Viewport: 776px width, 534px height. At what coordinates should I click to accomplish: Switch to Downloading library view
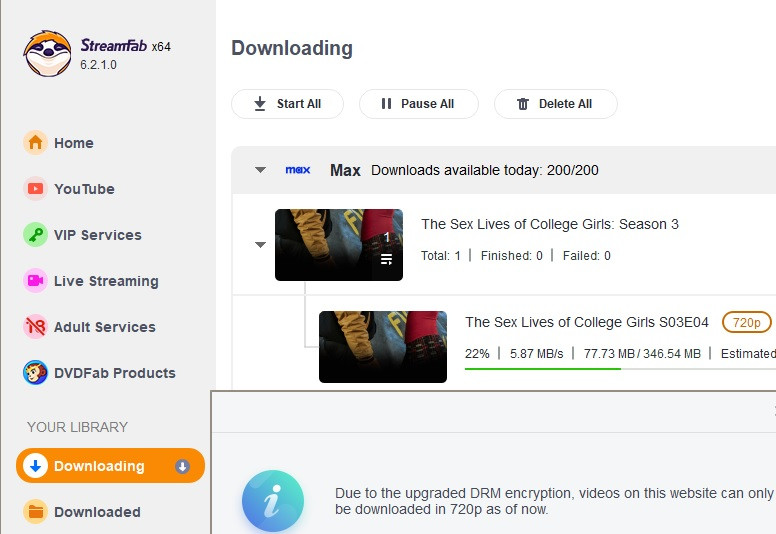click(110, 466)
